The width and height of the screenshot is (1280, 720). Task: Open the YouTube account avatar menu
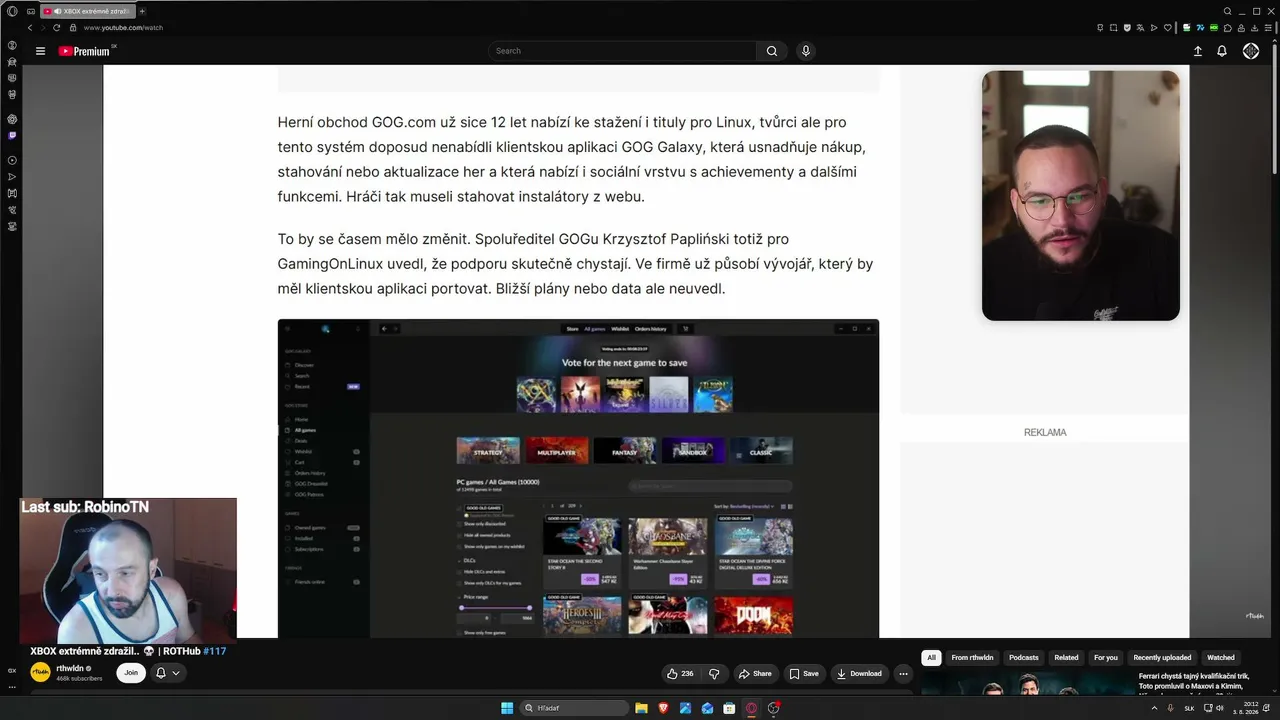pyautogui.click(x=1251, y=51)
